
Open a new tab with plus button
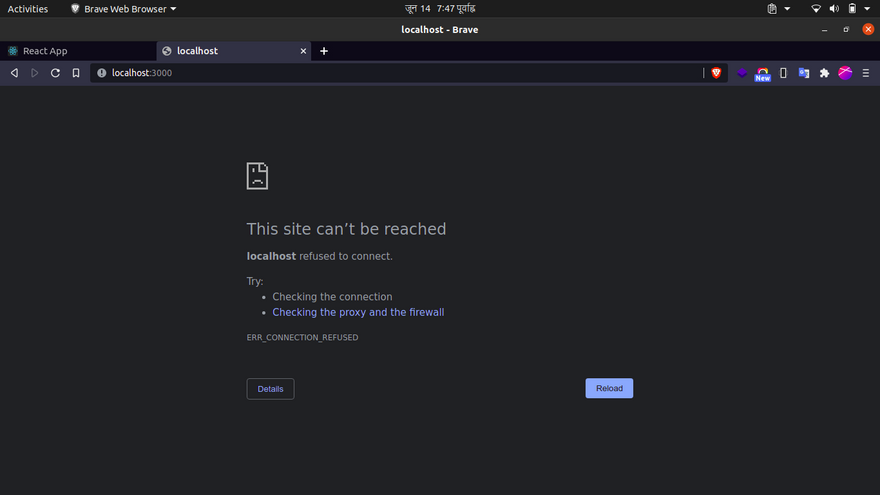[x=324, y=51]
